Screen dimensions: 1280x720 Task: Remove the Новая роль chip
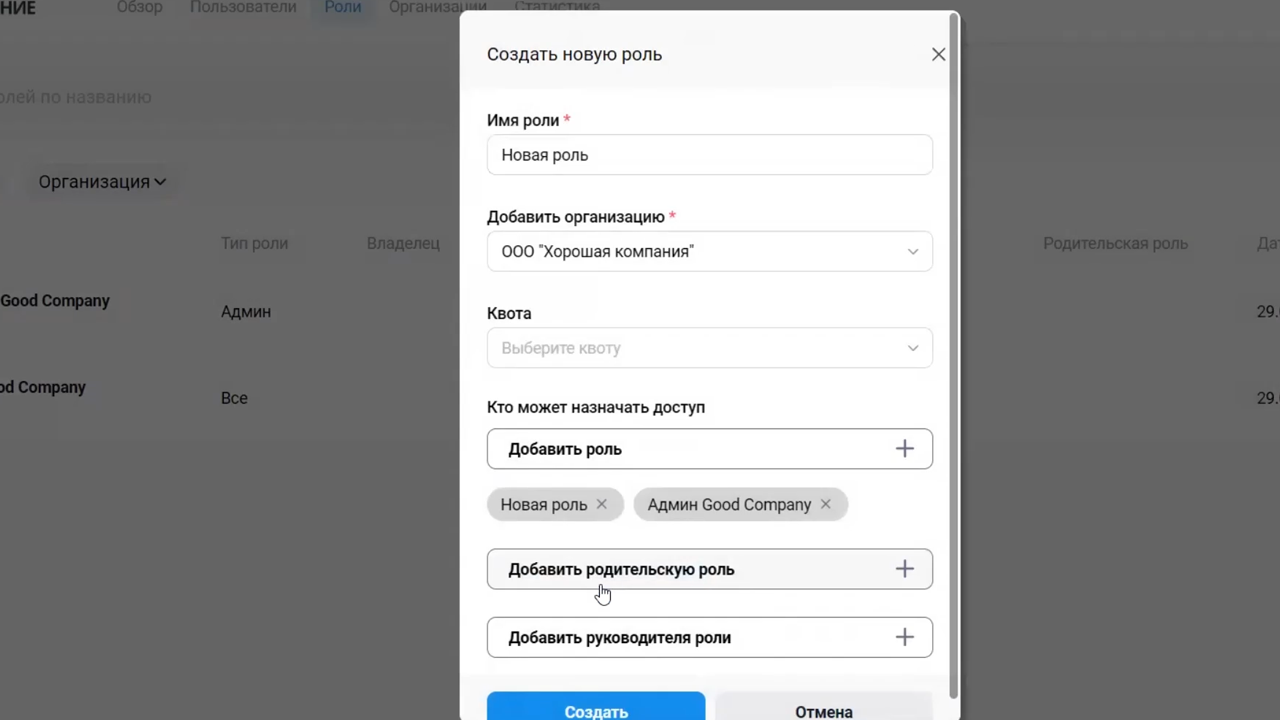tap(602, 505)
